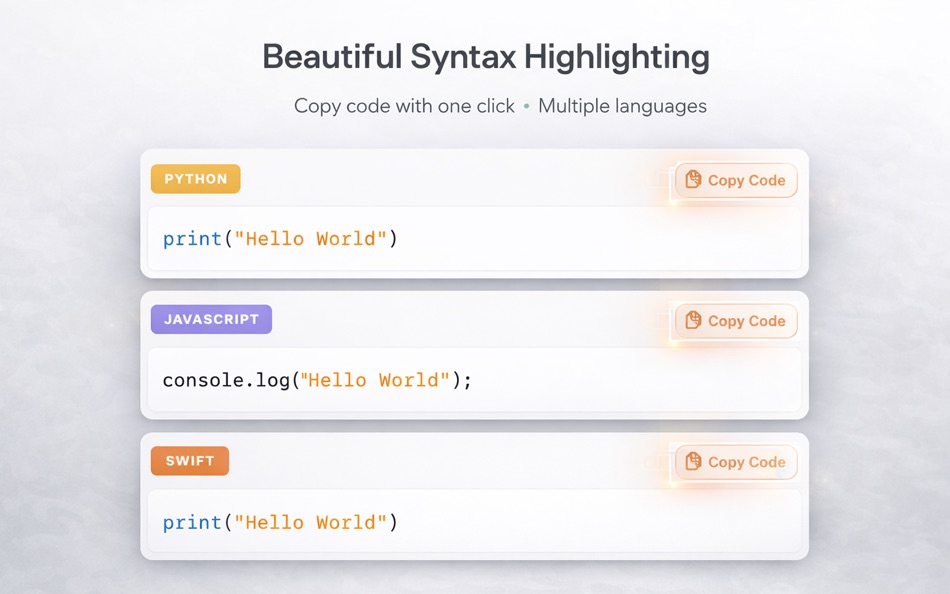Click the clipboard icon beside JavaScript's Copy Code label
Screen dimensions: 950x594
click(692, 321)
